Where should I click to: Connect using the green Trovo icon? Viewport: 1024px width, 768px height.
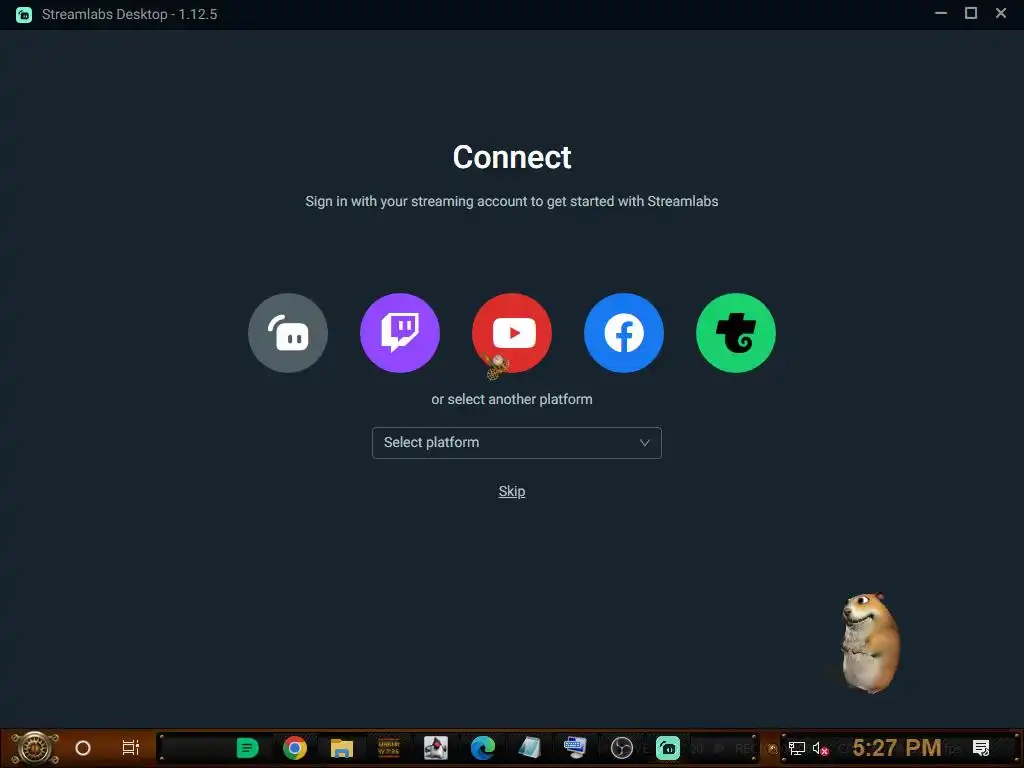[736, 333]
